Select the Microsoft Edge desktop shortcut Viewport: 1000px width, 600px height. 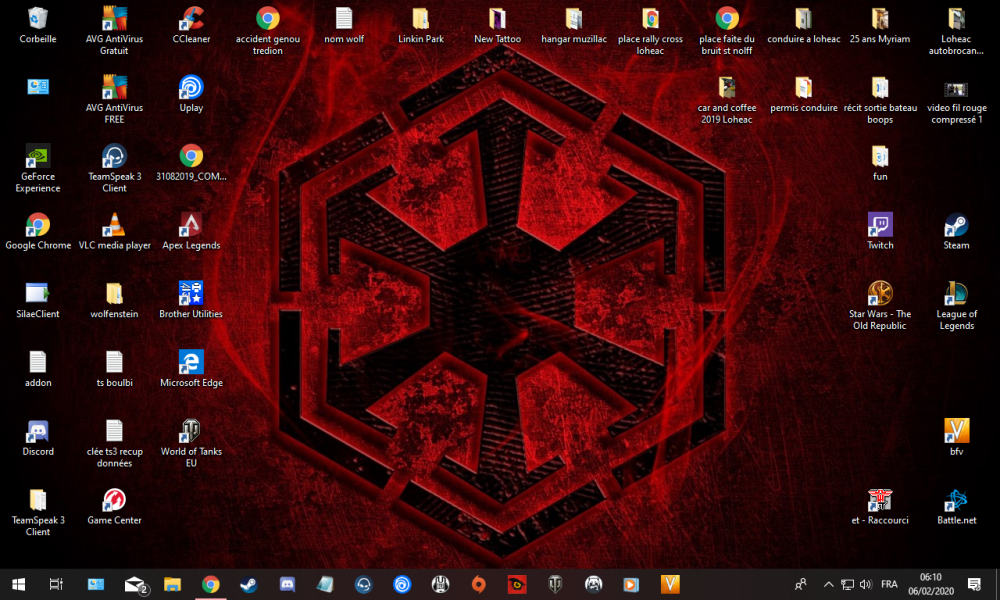(x=191, y=370)
